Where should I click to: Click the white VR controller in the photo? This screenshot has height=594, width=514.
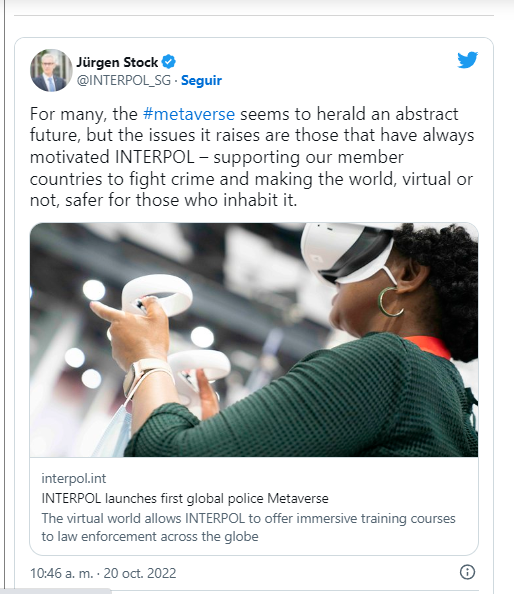coord(157,295)
